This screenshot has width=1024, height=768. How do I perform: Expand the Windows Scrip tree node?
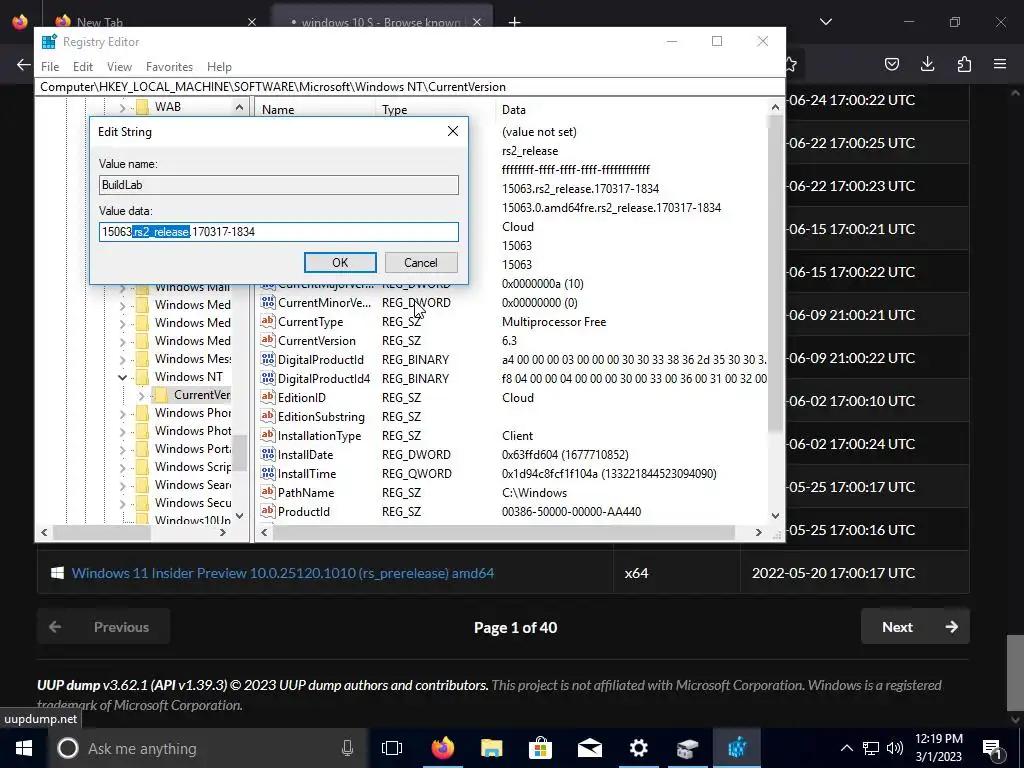point(122,467)
